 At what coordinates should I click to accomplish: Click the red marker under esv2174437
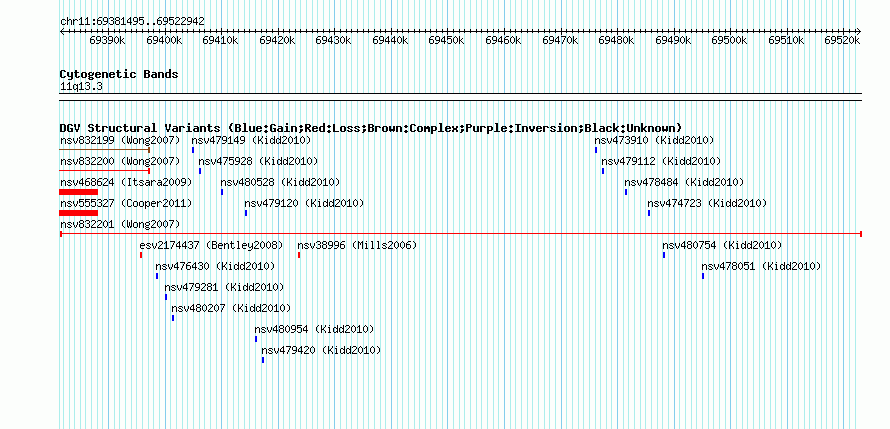pyautogui.click(x=141, y=255)
